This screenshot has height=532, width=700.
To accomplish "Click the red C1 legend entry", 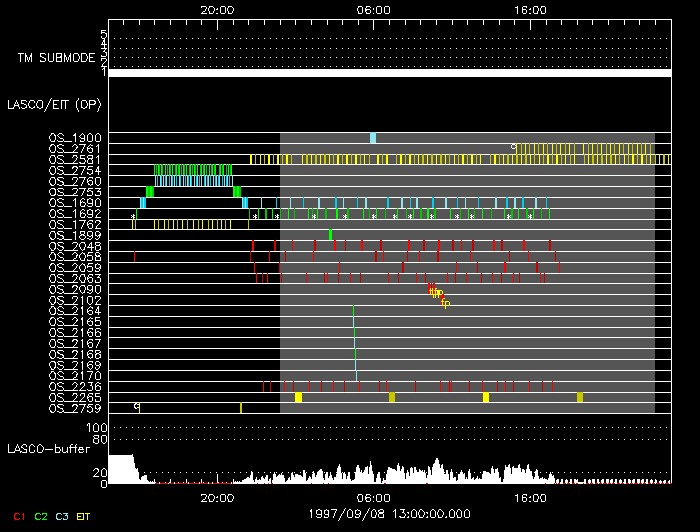I will click(x=16, y=516).
